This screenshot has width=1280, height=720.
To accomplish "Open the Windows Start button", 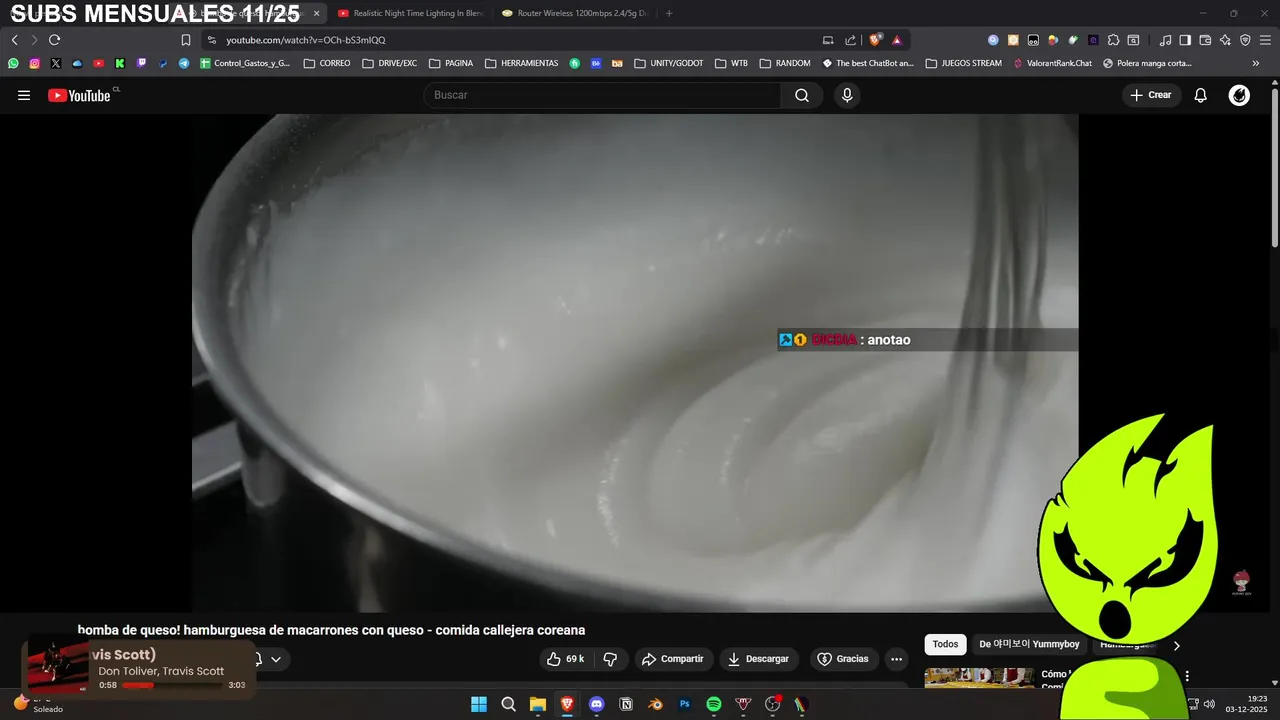I will click(x=479, y=704).
